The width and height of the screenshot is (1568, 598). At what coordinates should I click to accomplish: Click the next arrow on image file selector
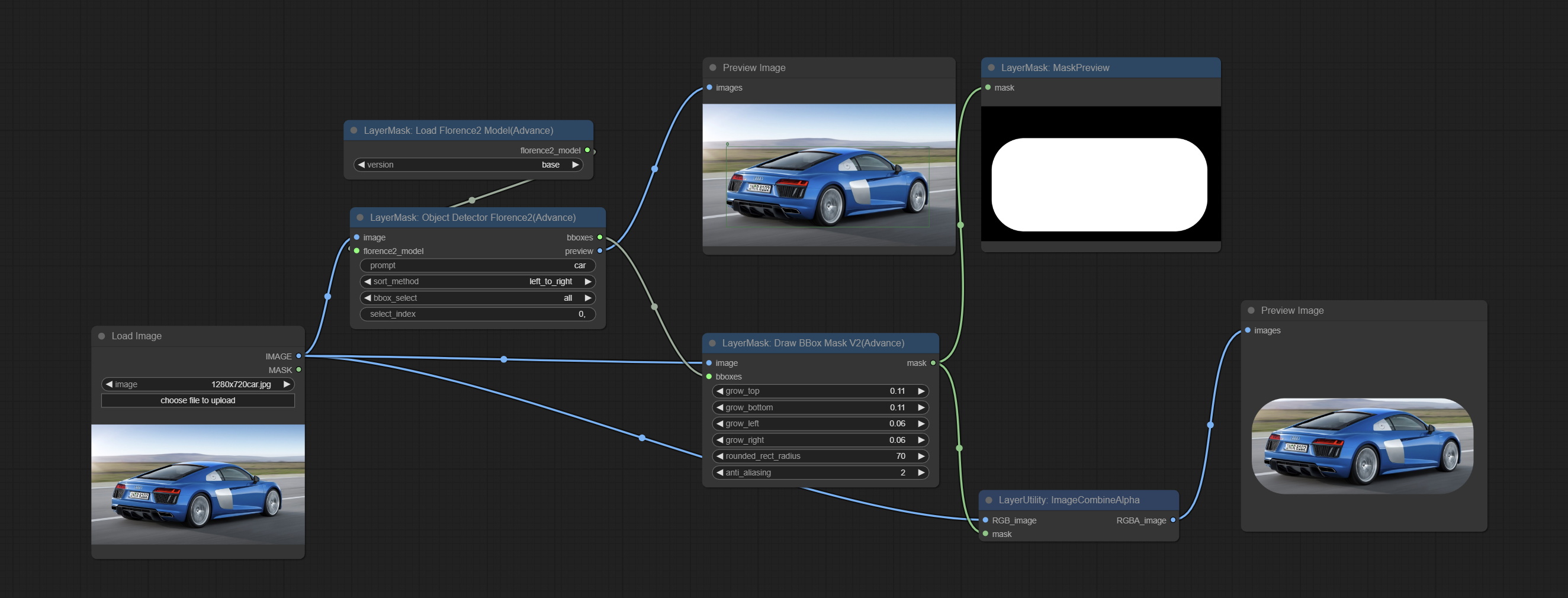pyautogui.click(x=287, y=384)
